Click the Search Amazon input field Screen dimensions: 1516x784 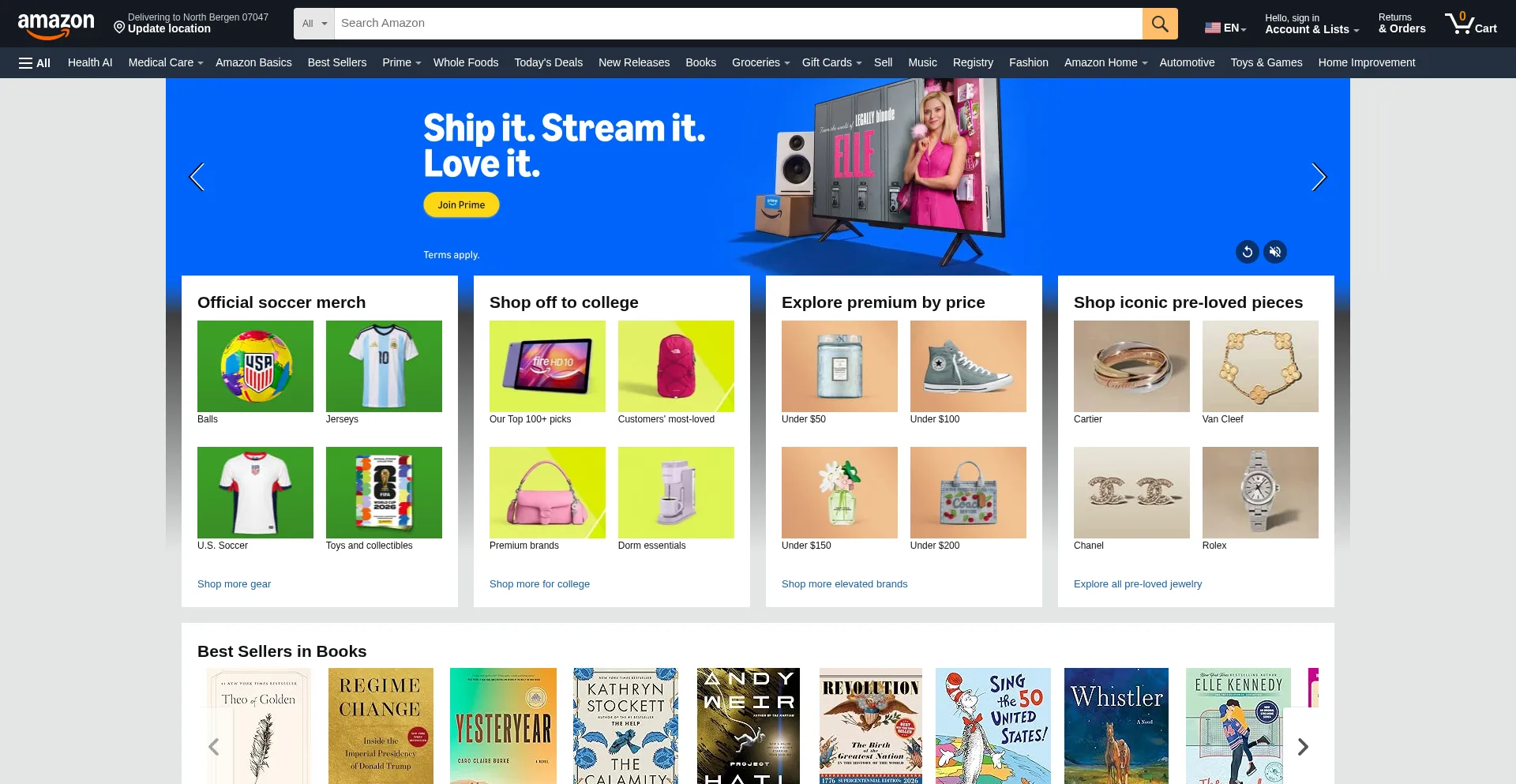pos(738,24)
